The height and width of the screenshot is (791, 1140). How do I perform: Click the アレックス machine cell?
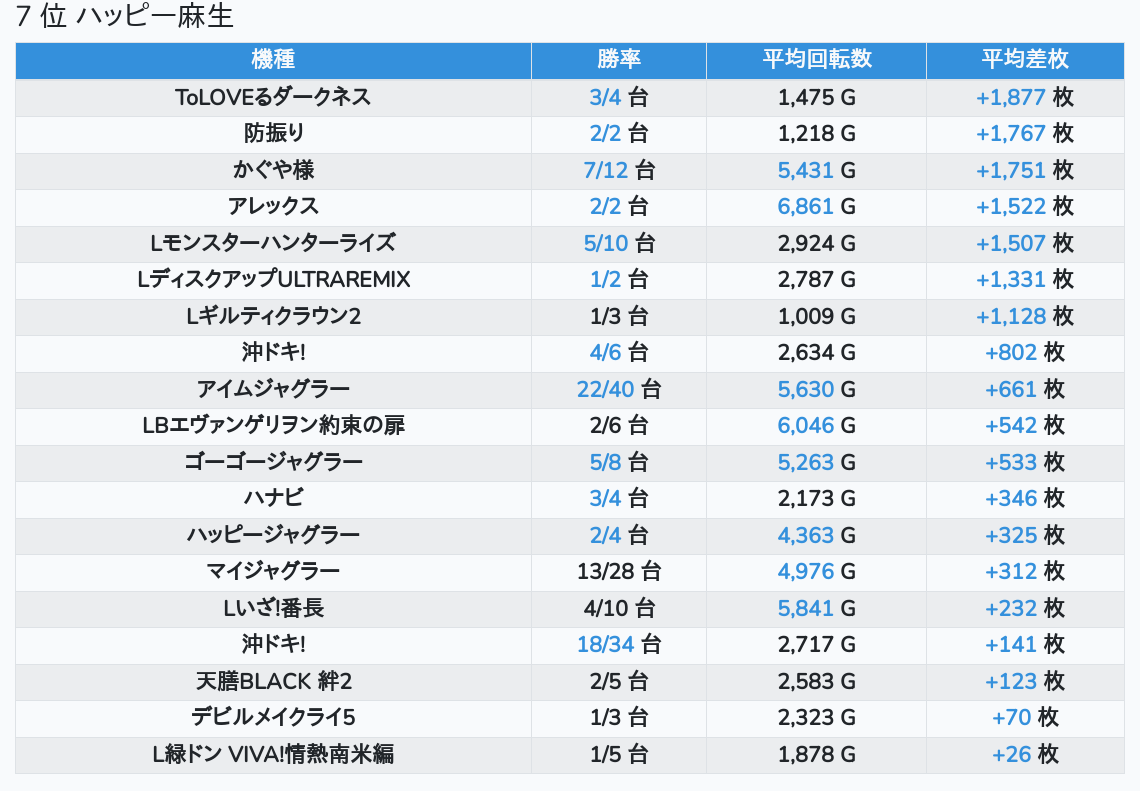[273, 206]
